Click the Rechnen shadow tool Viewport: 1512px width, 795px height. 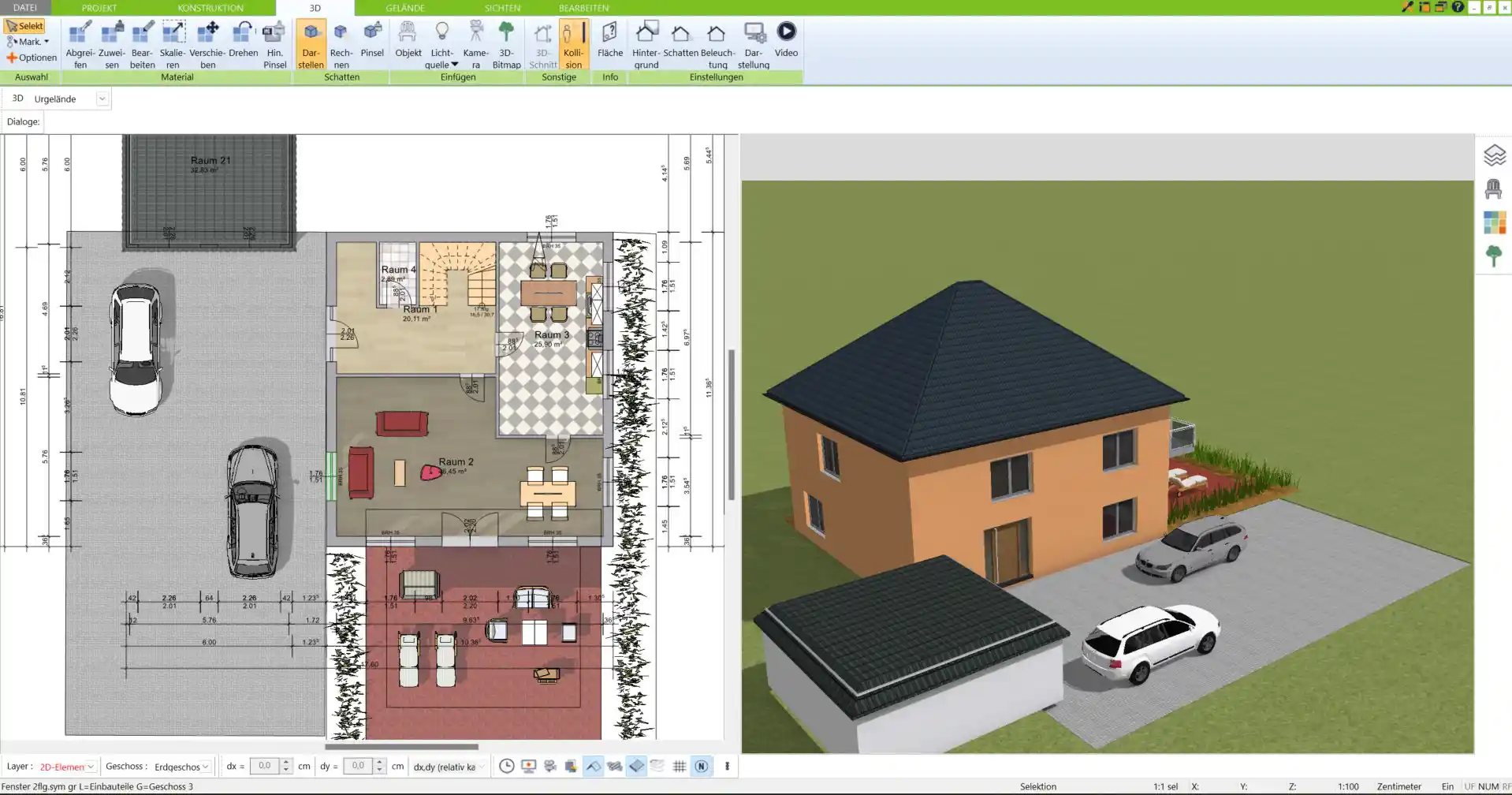[341, 45]
